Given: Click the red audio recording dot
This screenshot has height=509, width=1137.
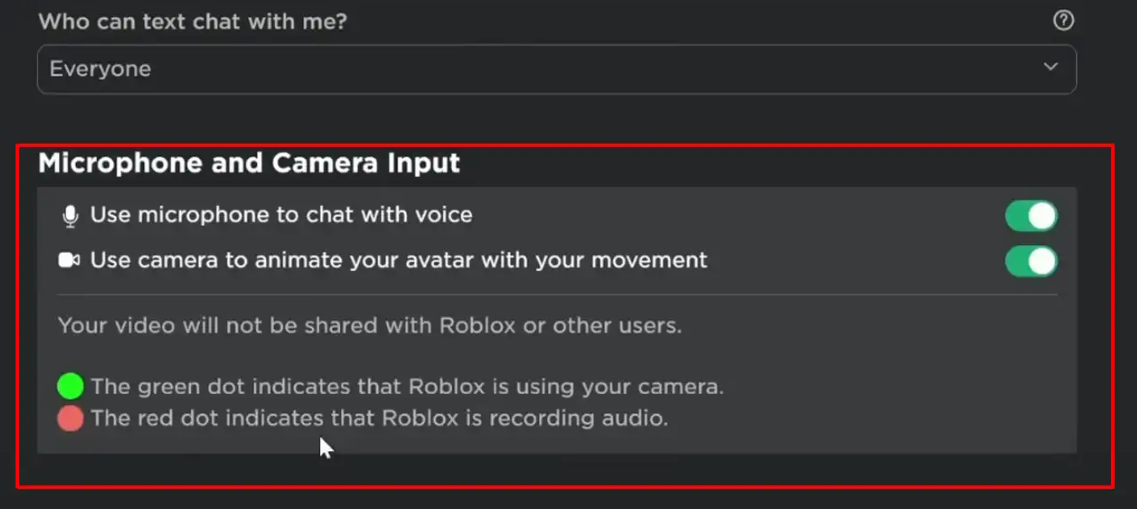Looking at the screenshot, I should pos(70,418).
